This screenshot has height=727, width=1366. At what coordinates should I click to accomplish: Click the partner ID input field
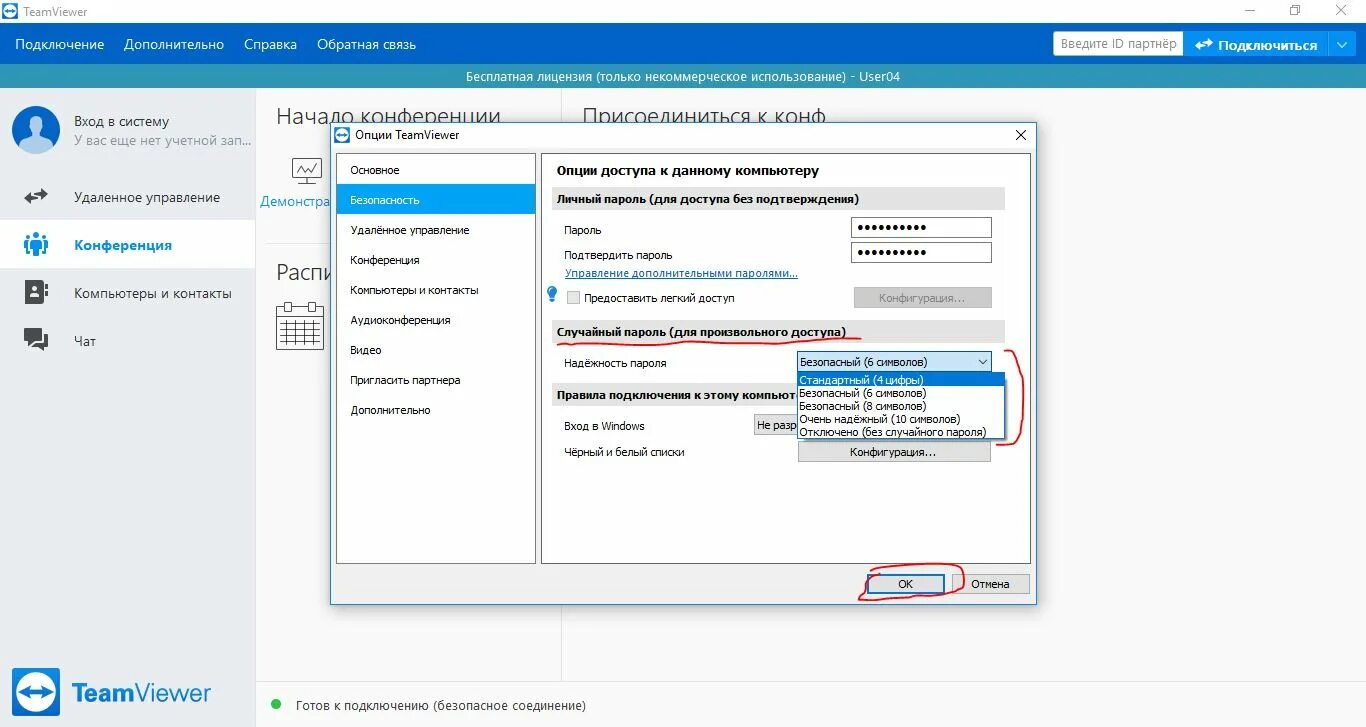[1118, 44]
